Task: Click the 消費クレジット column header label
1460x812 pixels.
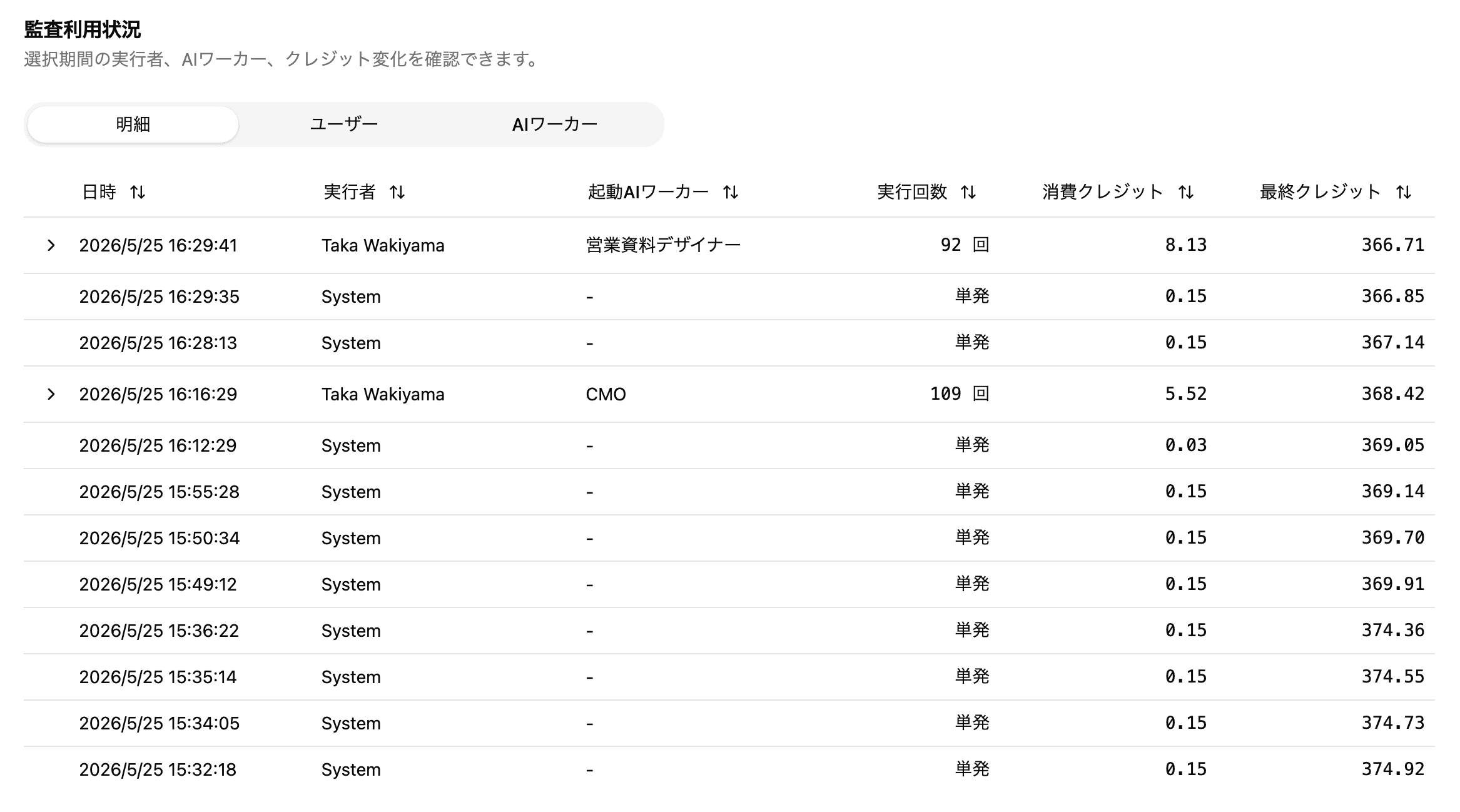Action: [x=1103, y=192]
